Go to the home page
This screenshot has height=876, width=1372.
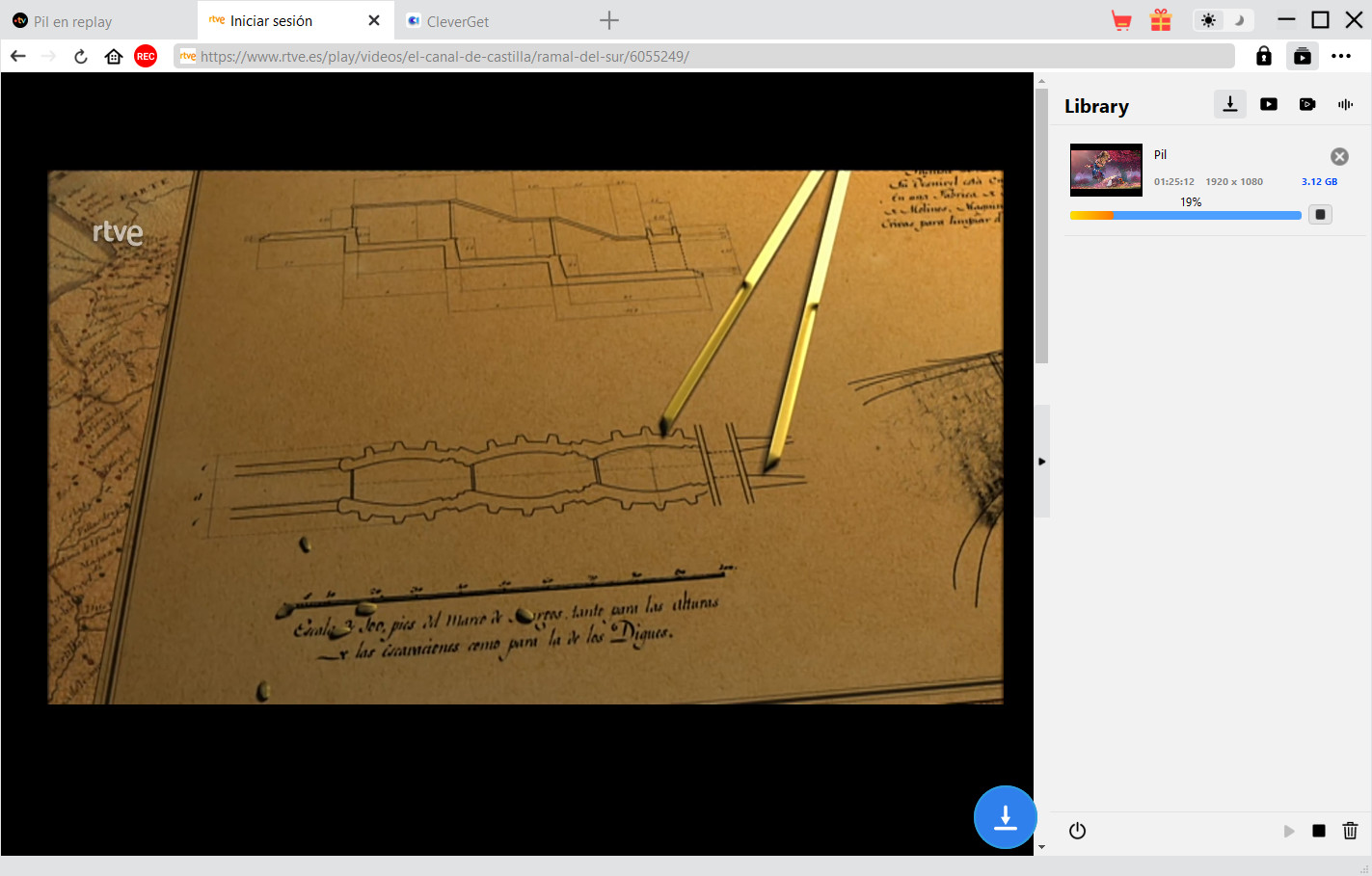(x=114, y=56)
